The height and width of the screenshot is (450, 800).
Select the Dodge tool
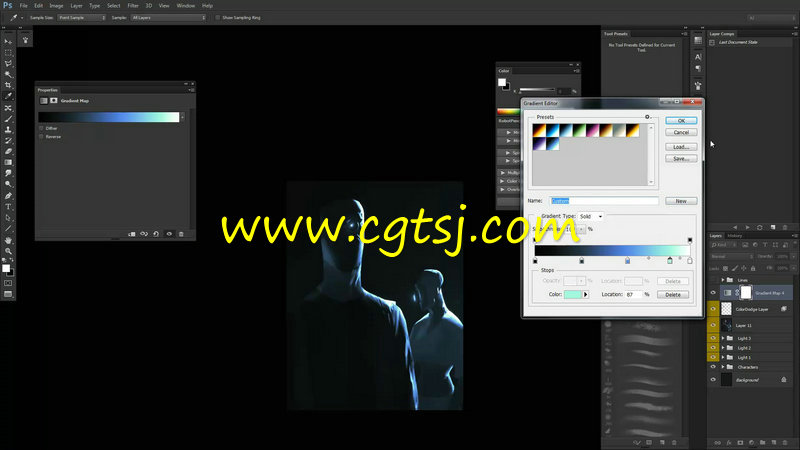point(8,184)
